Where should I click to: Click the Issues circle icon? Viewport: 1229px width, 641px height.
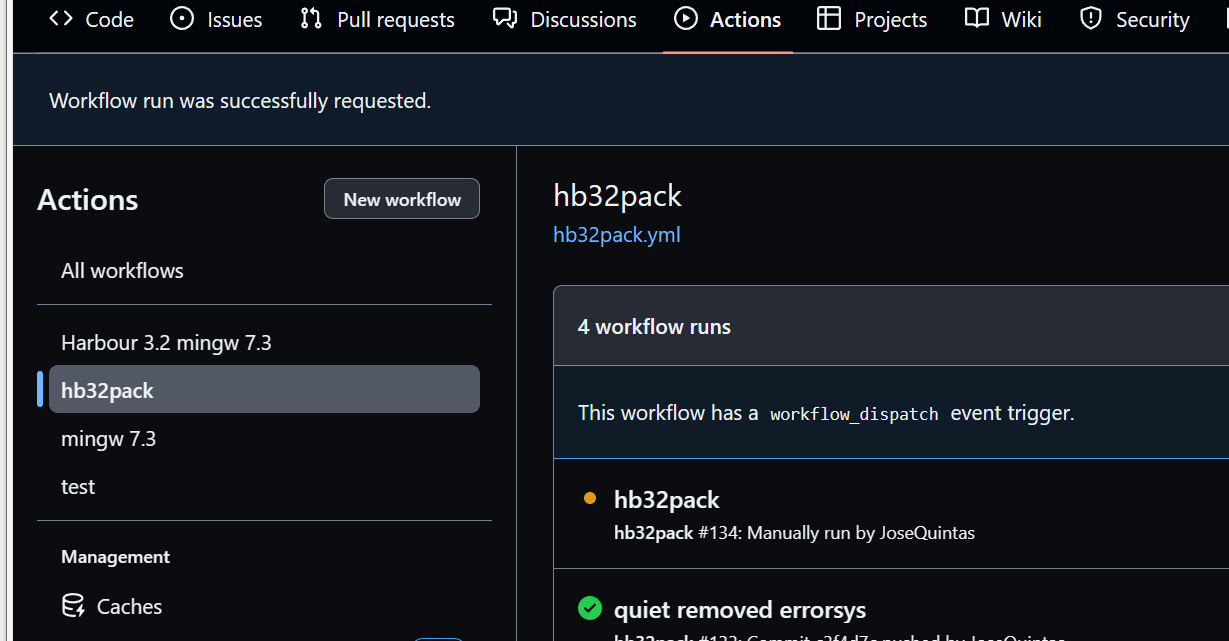(x=182, y=19)
